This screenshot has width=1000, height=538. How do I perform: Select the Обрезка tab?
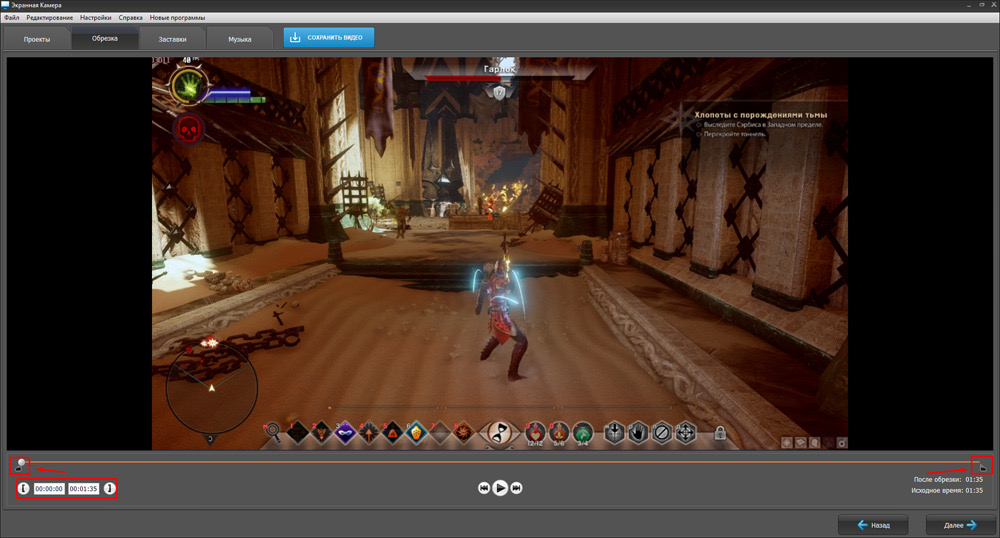pyautogui.click(x=105, y=38)
